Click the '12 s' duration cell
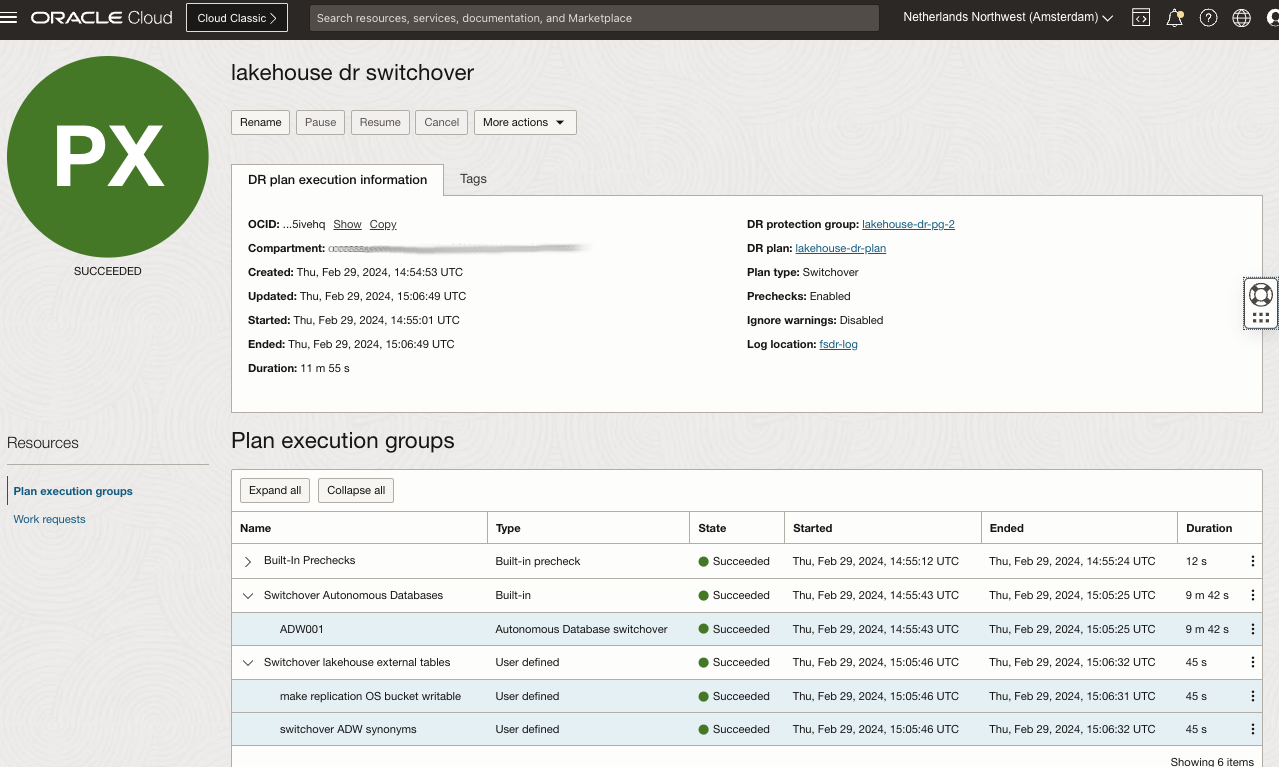Screen dimensions: 1279x767 pos(1196,561)
